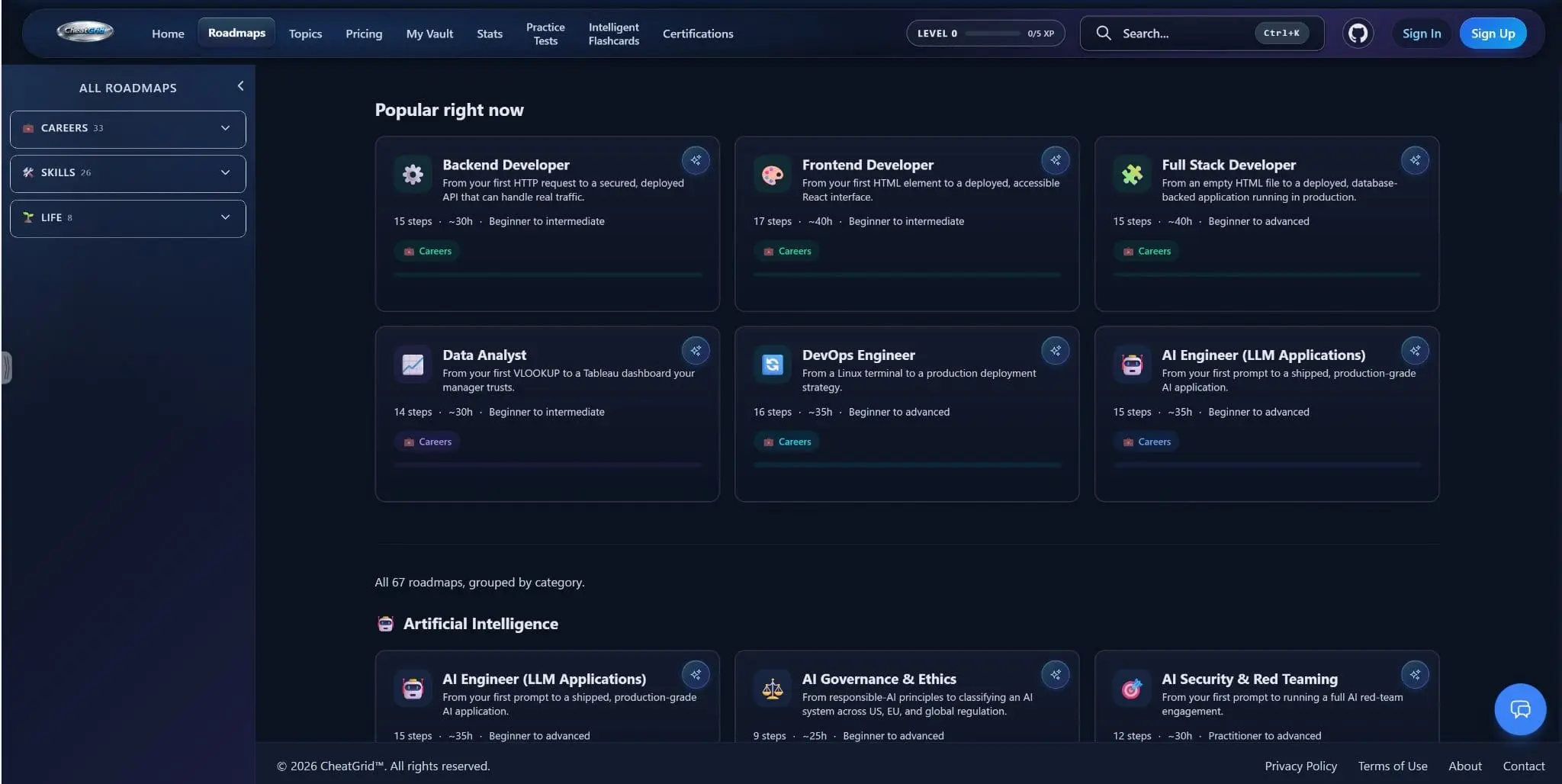This screenshot has width=1562, height=784.
Task: Open the Frontend Developer roadmap title
Action: (x=867, y=165)
